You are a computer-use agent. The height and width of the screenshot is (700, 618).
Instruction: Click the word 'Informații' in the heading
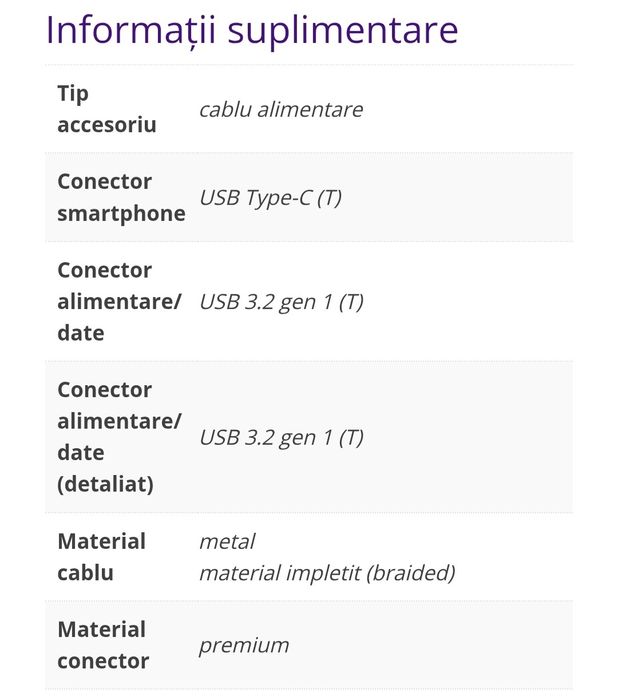coord(132,30)
